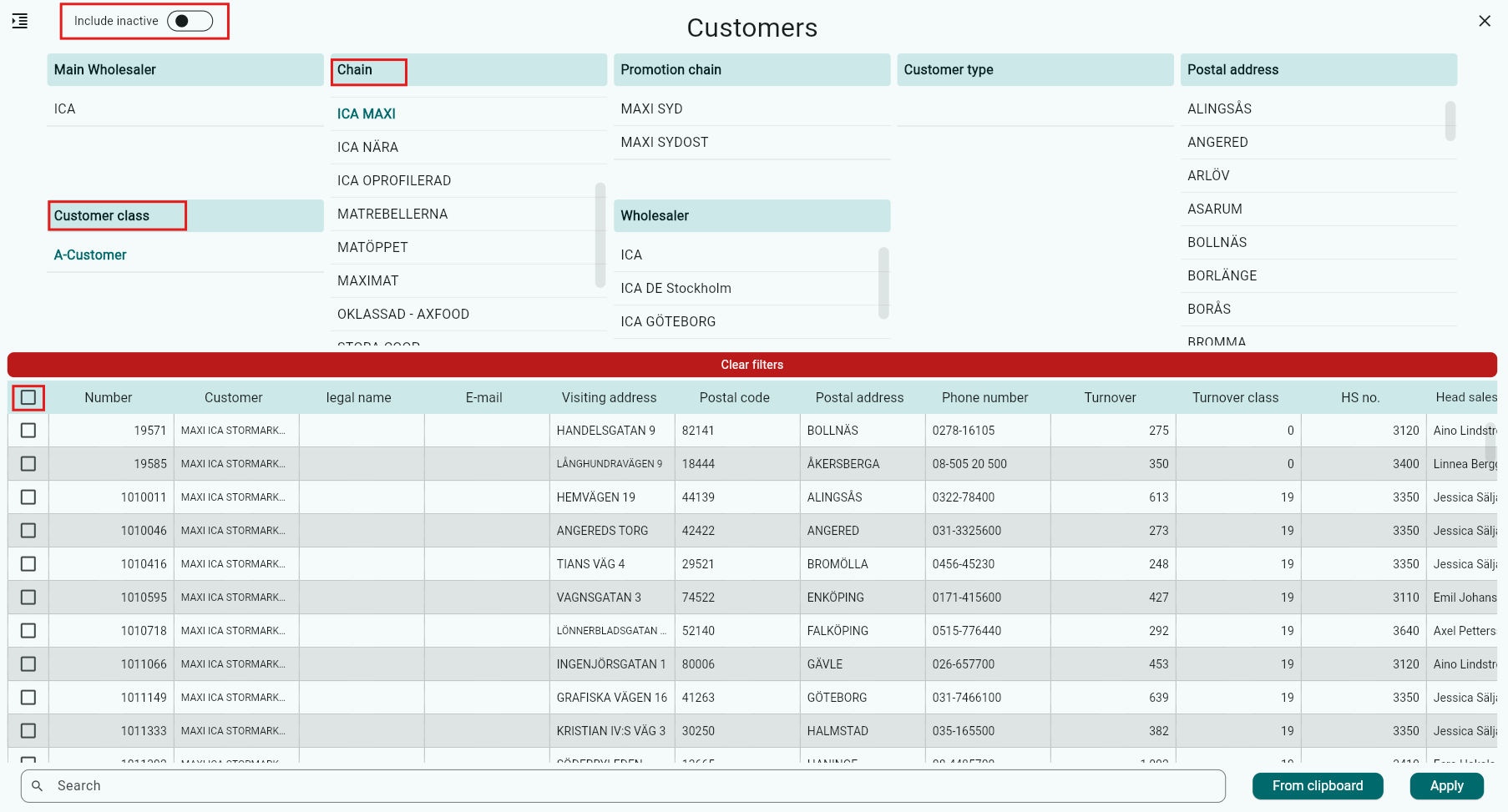Sort by the E-mail column header
The height and width of the screenshot is (812, 1508).
[484, 397]
